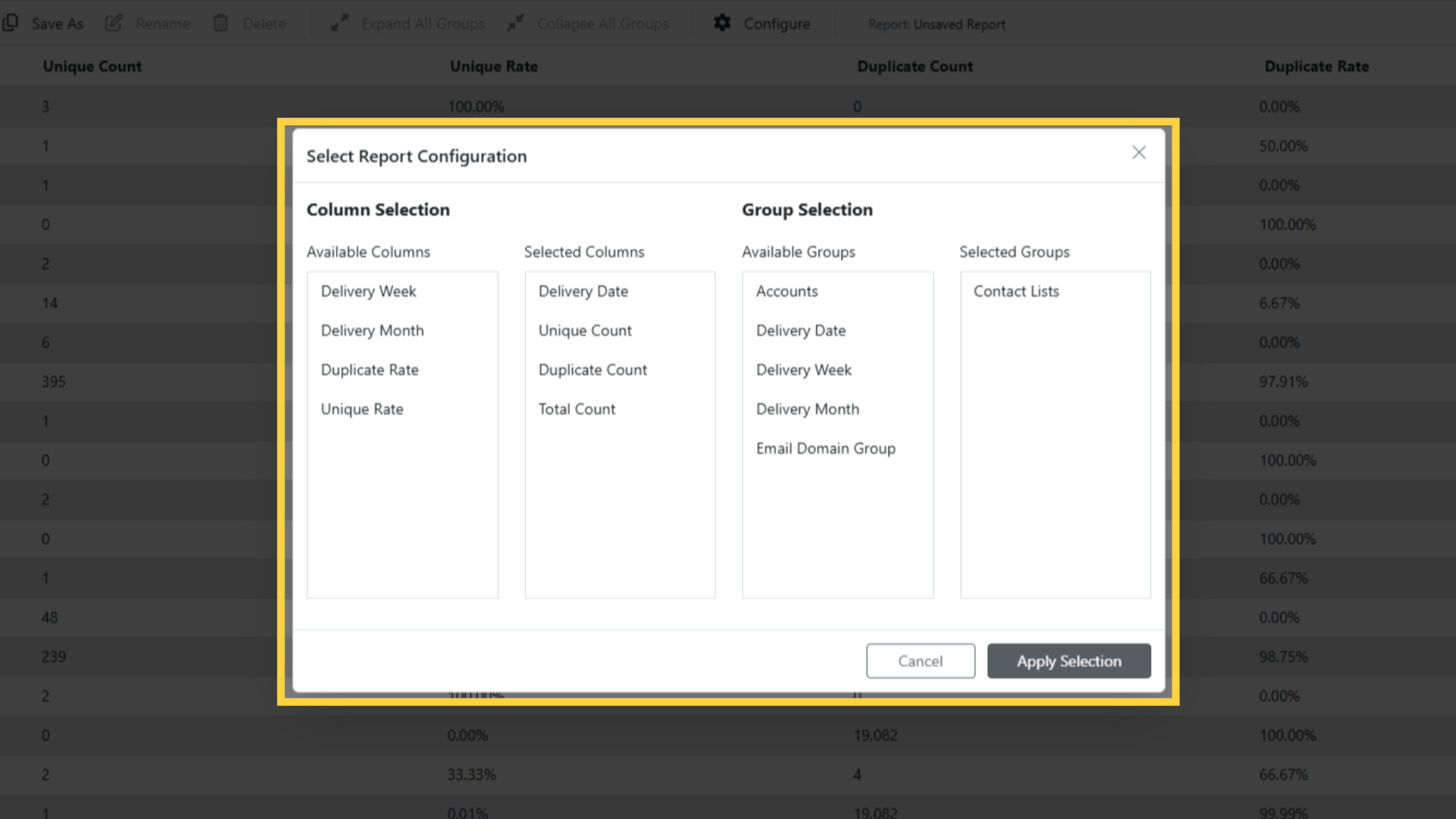Click the Delete toolbar label
This screenshot has height=819, width=1456.
coord(264,24)
